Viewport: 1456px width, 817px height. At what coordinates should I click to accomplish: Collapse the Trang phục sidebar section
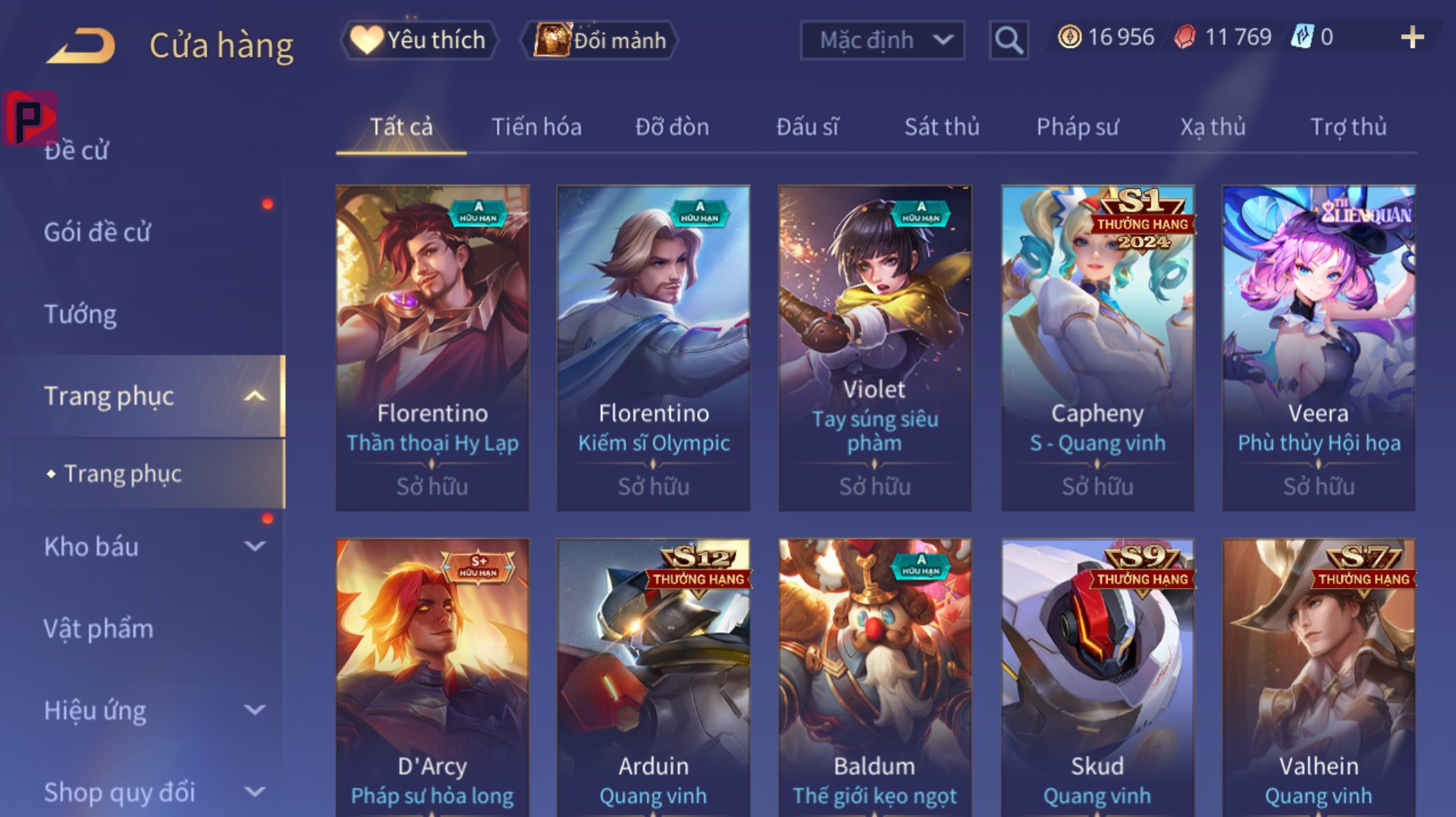pos(255,396)
